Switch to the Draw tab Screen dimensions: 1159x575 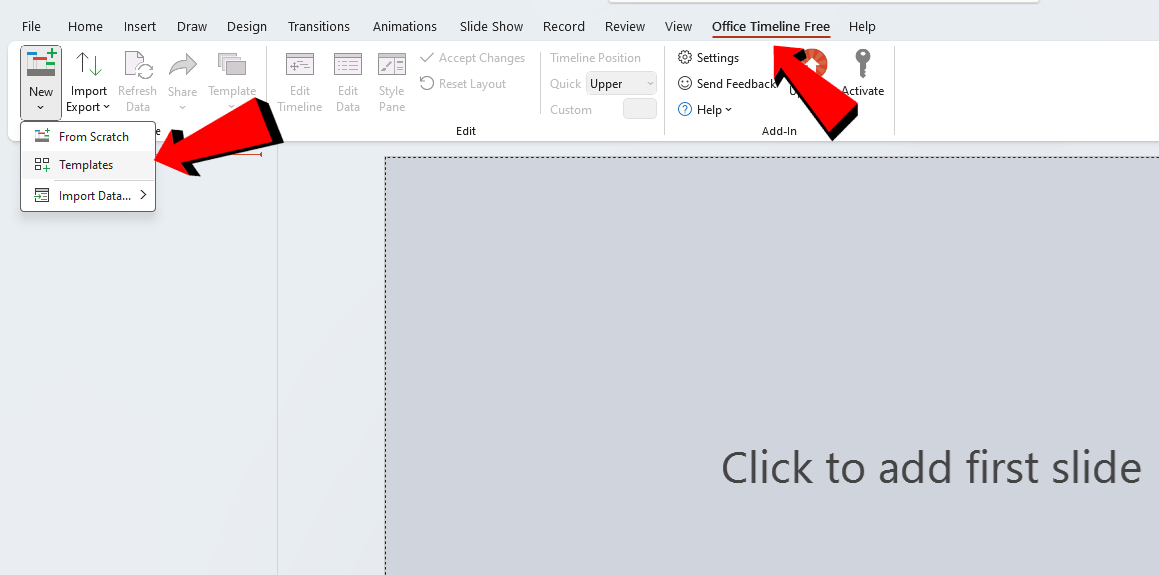coord(192,27)
